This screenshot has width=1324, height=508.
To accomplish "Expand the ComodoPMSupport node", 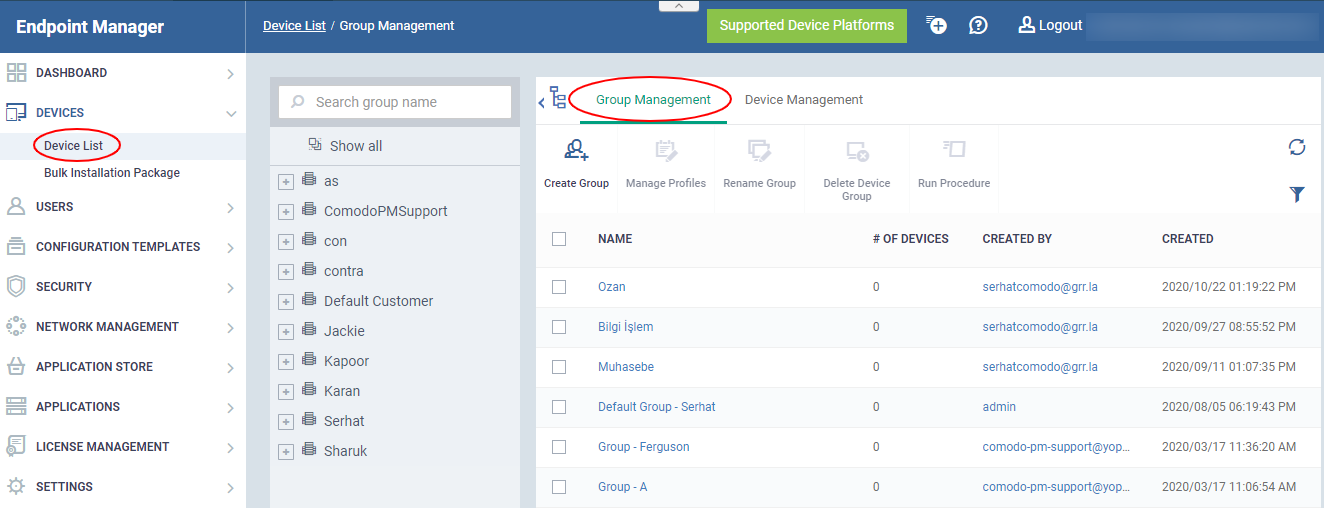I will click(286, 212).
